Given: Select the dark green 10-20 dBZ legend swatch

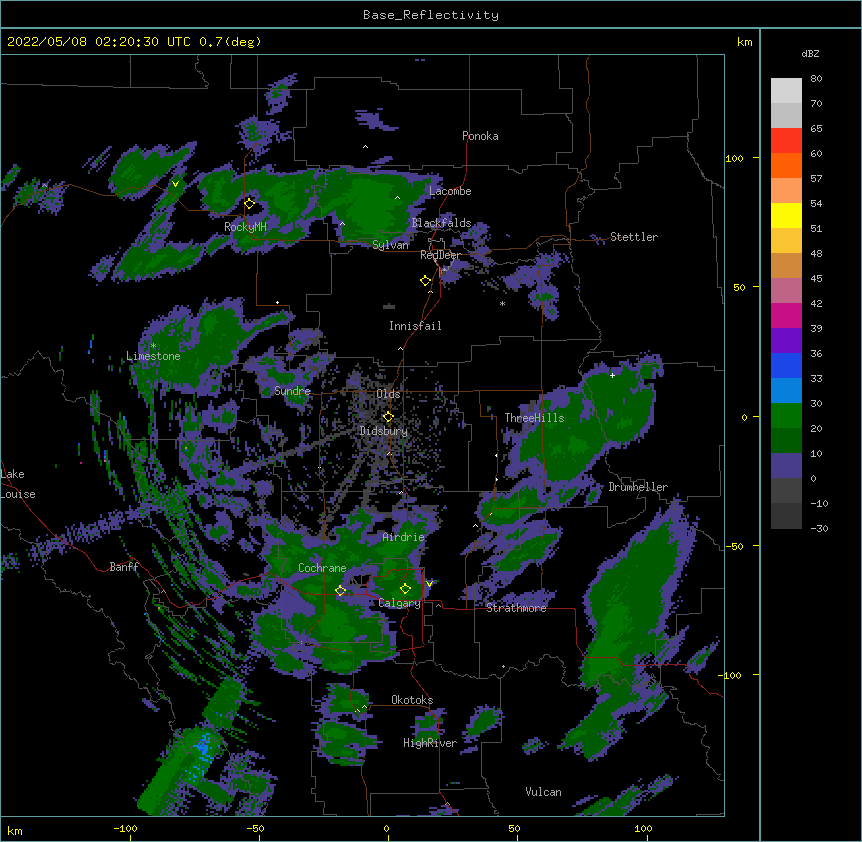Looking at the screenshot, I should tap(786, 441).
